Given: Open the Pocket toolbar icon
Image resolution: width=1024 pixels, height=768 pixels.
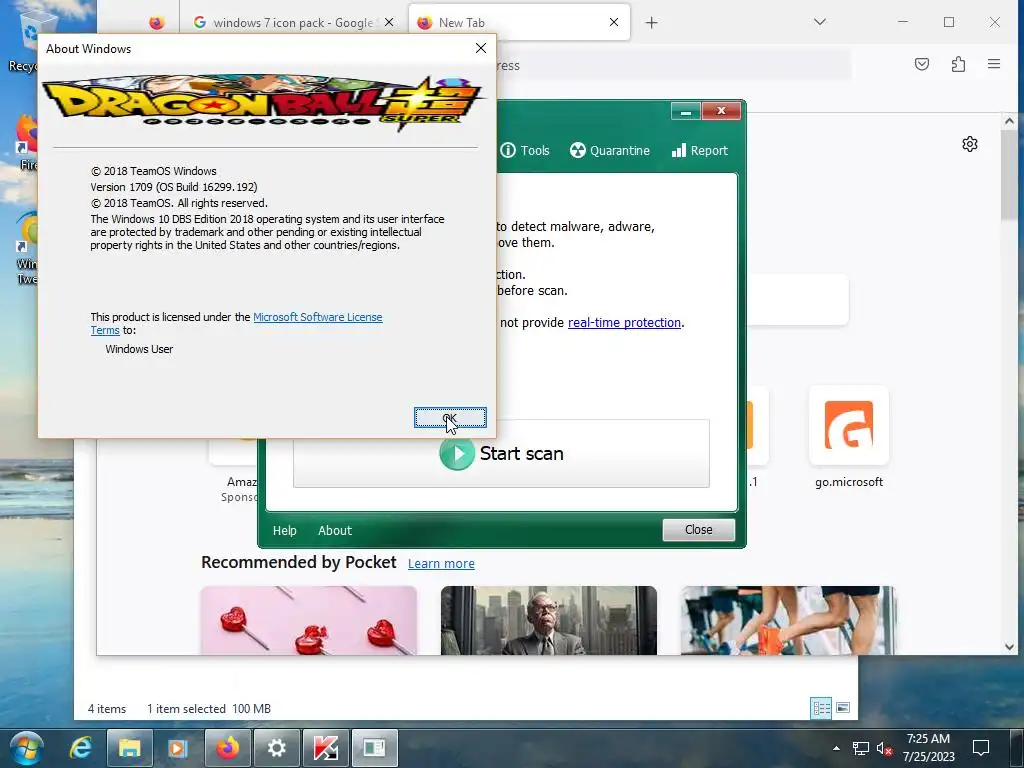Looking at the screenshot, I should click(x=921, y=64).
